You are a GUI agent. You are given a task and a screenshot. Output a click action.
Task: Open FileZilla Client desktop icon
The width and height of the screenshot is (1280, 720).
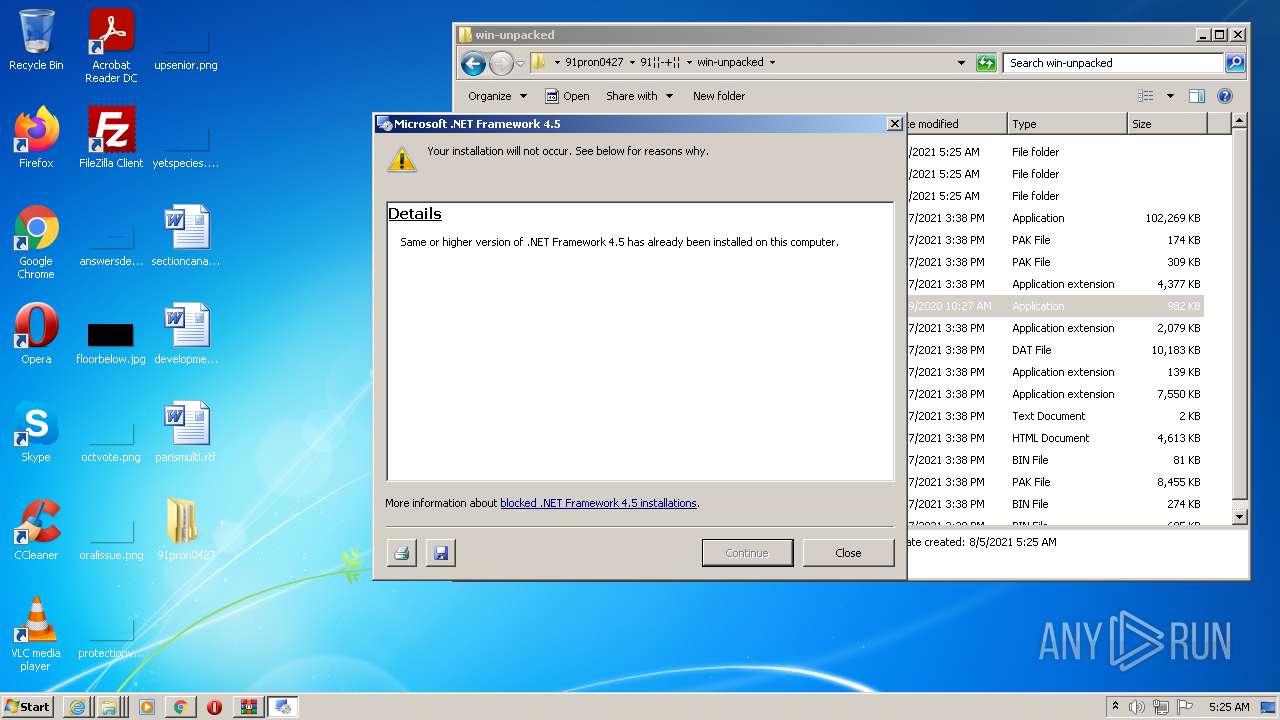[x=111, y=137]
